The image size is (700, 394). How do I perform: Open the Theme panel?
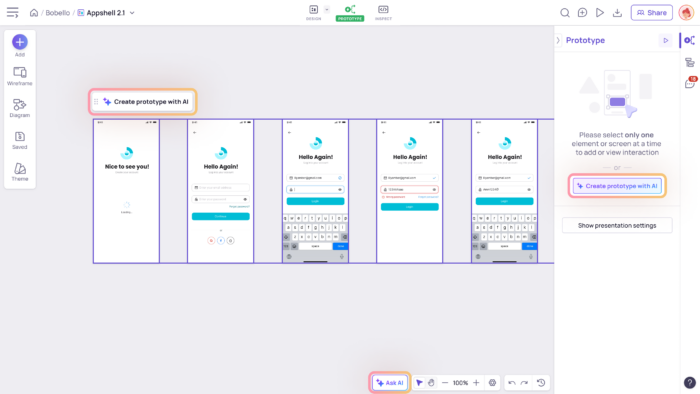click(x=20, y=172)
